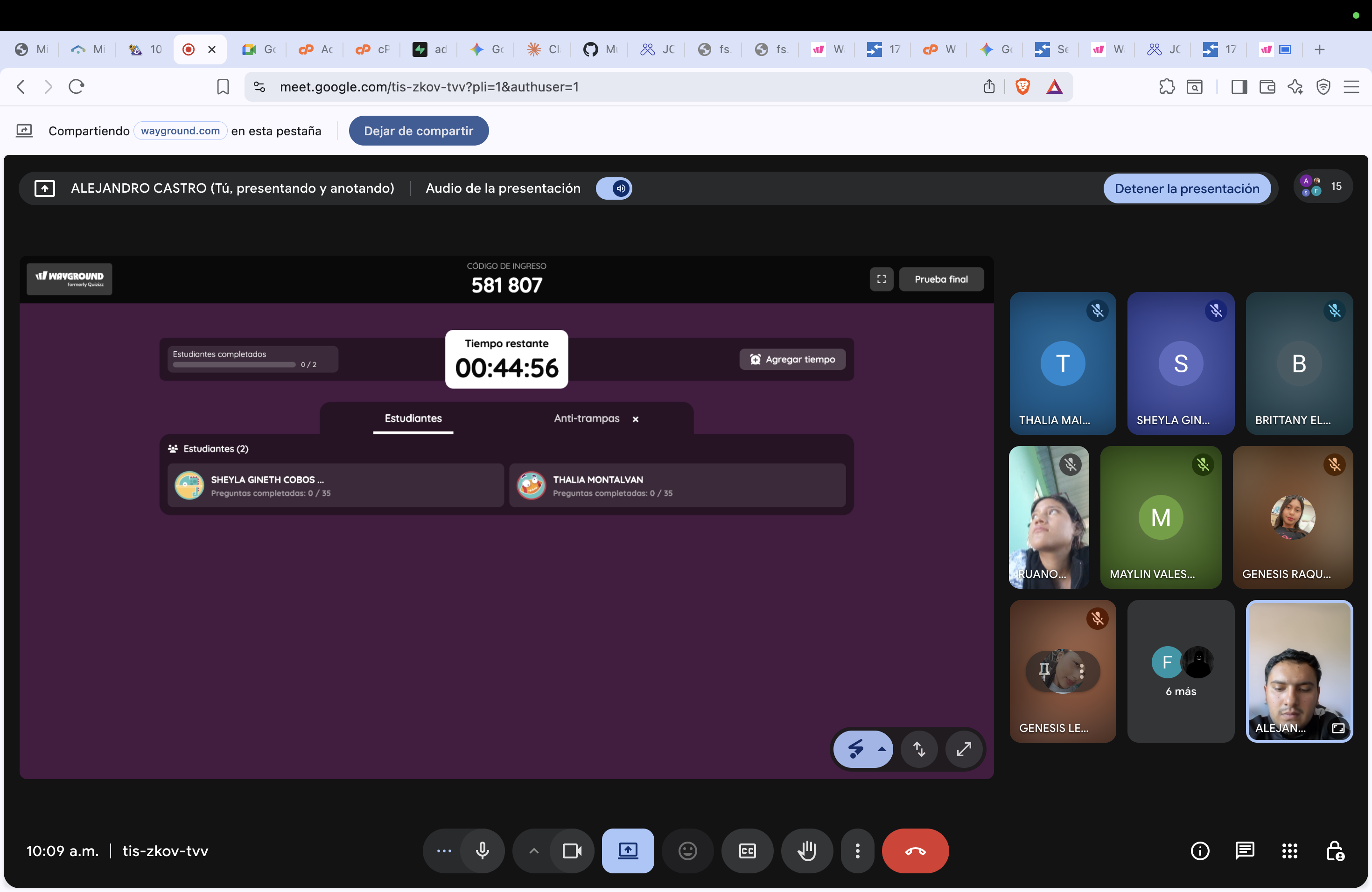The width and height of the screenshot is (1372, 892).
Task: Click the Estudiantes completados progress bar
Action: [234, 365]
